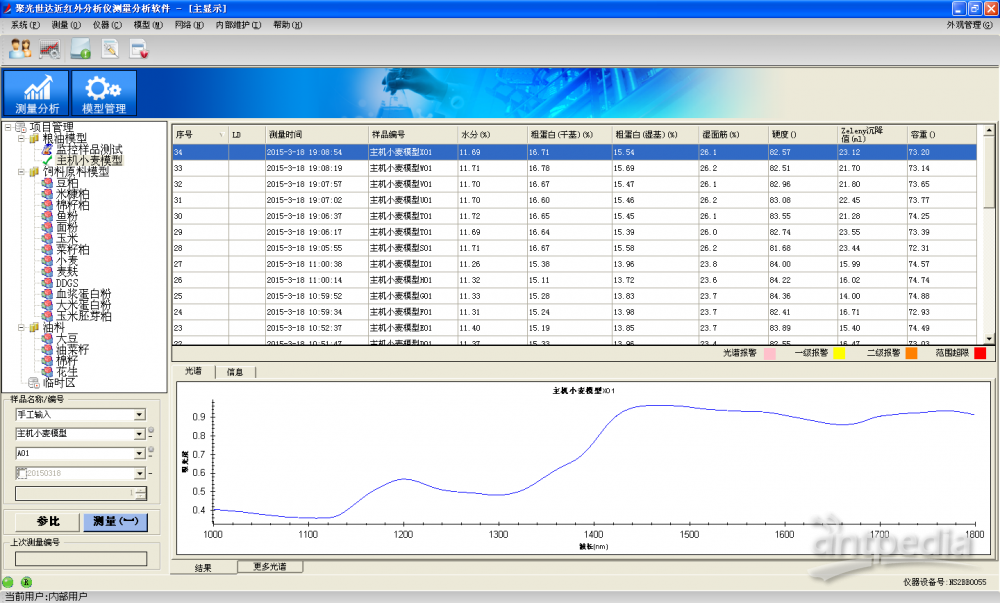
Task: Click the red 范围超限 color swatch
Action: coord(980,353)
